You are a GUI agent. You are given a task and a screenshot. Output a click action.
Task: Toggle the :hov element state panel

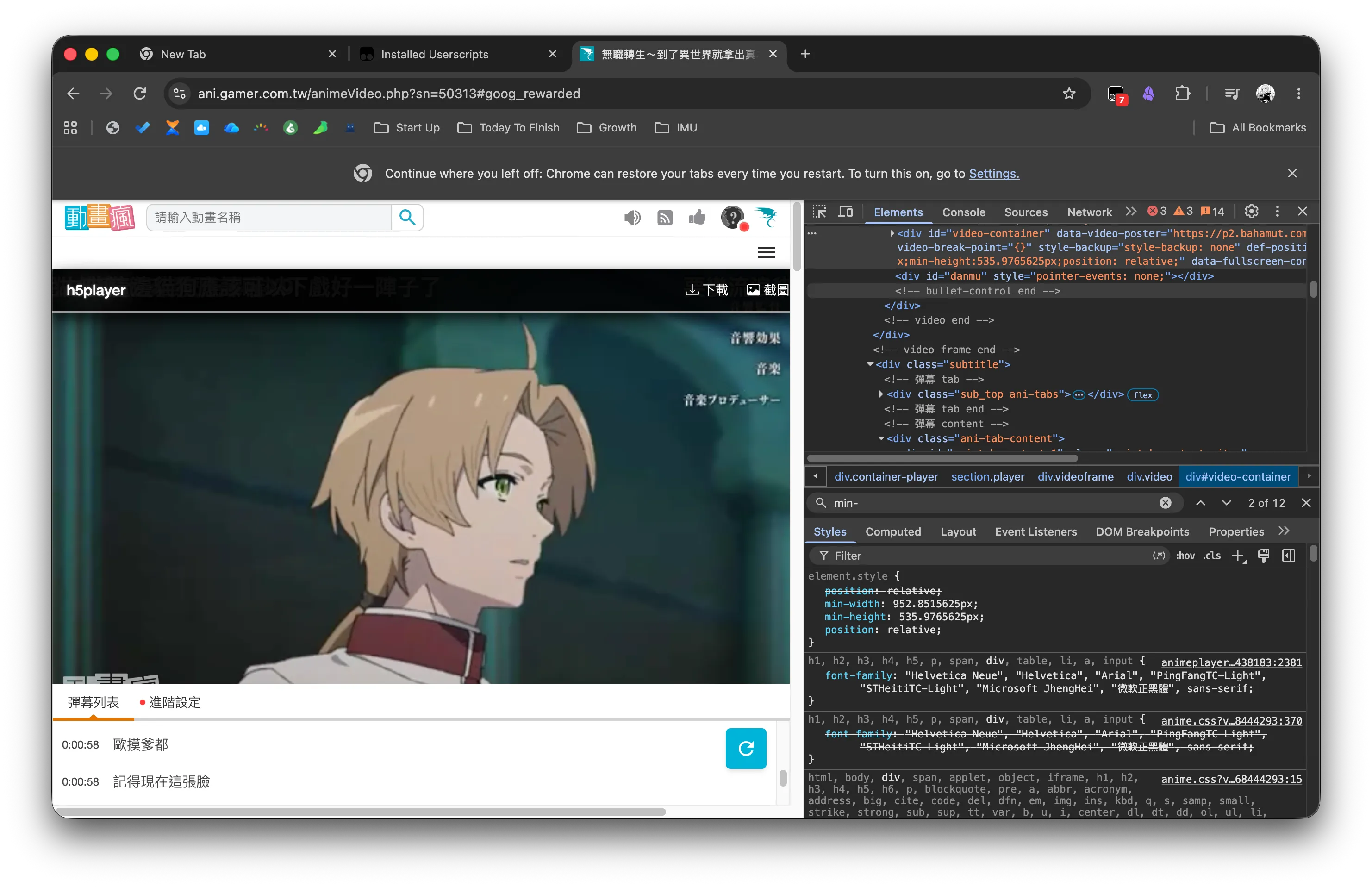point(1185,556)
